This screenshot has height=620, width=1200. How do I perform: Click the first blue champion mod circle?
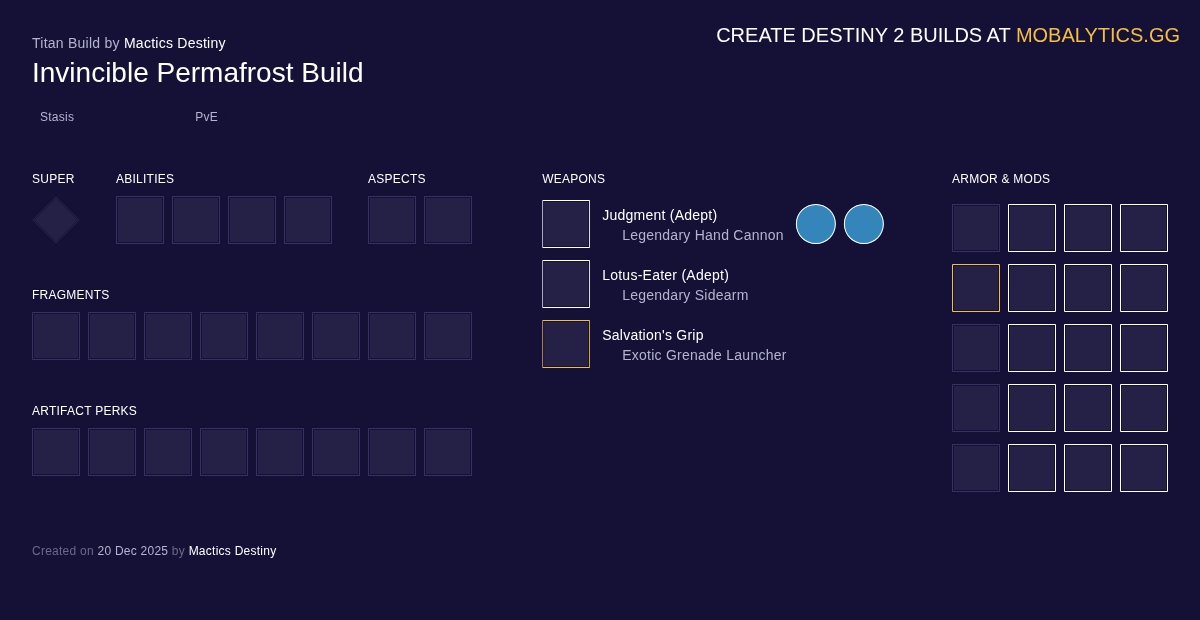(x=816, y=224)
